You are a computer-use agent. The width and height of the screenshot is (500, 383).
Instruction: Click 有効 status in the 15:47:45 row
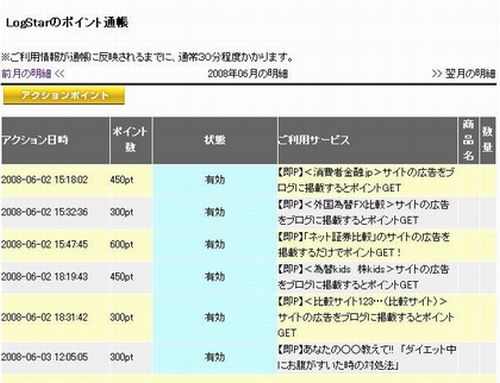tap(215, 244)
